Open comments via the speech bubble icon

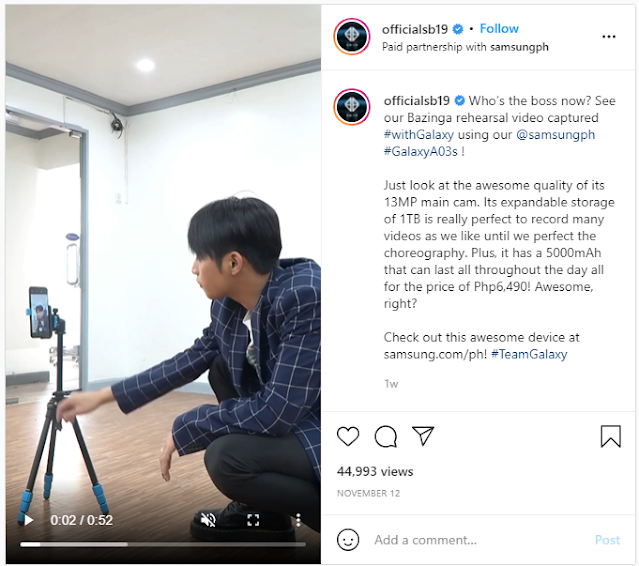coord(386,436)
